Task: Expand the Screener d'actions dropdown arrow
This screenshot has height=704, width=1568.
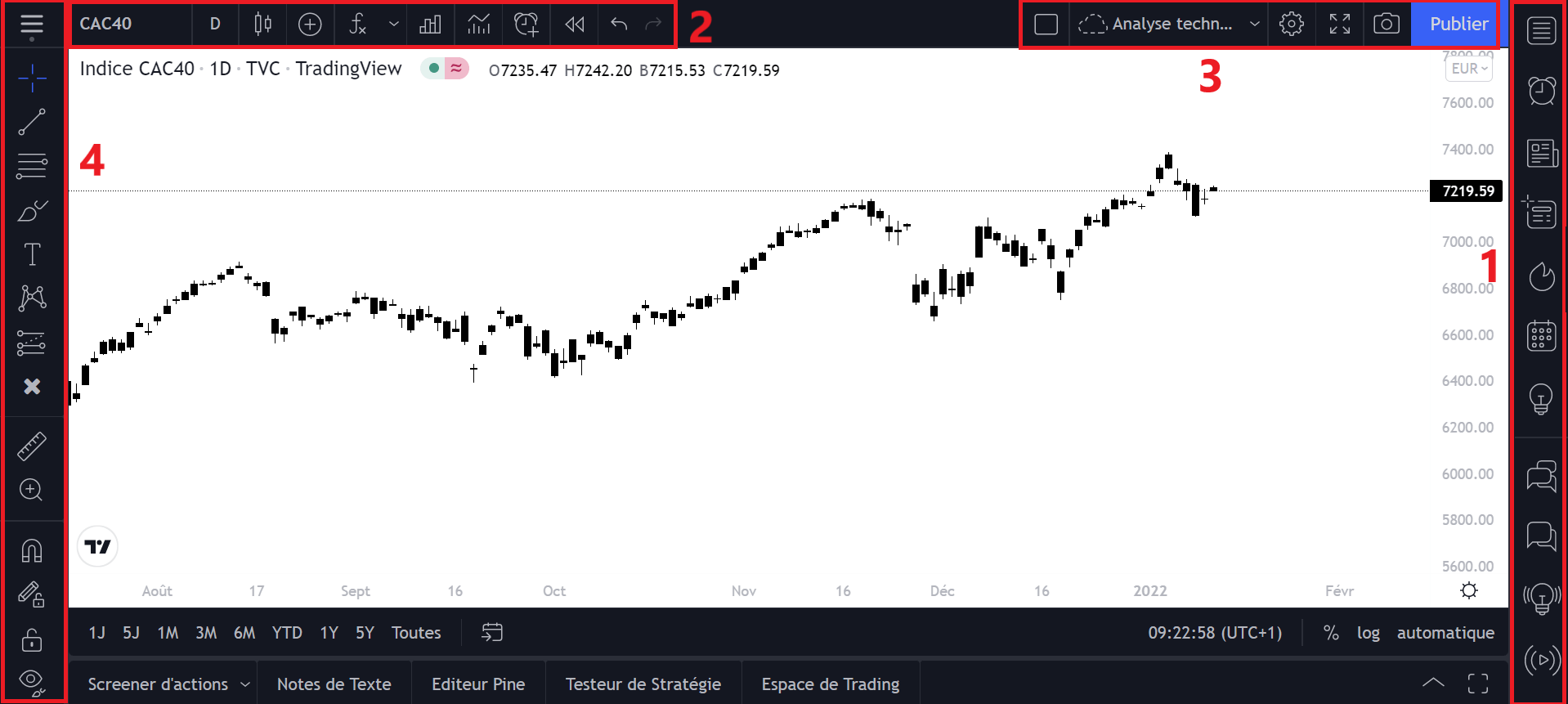Action: point(244,684)
